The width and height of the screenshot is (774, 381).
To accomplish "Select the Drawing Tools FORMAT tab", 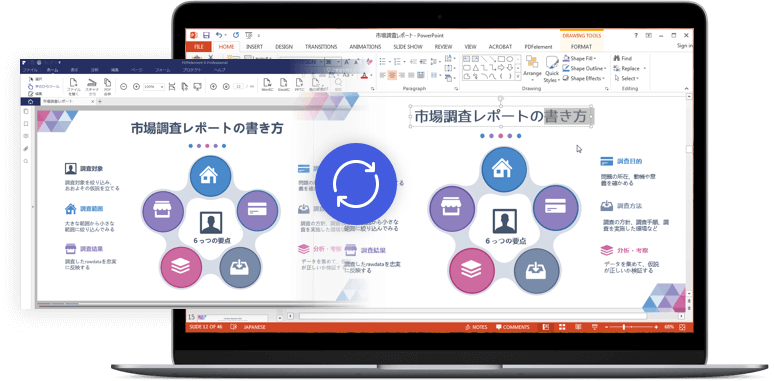I will 581,47.
